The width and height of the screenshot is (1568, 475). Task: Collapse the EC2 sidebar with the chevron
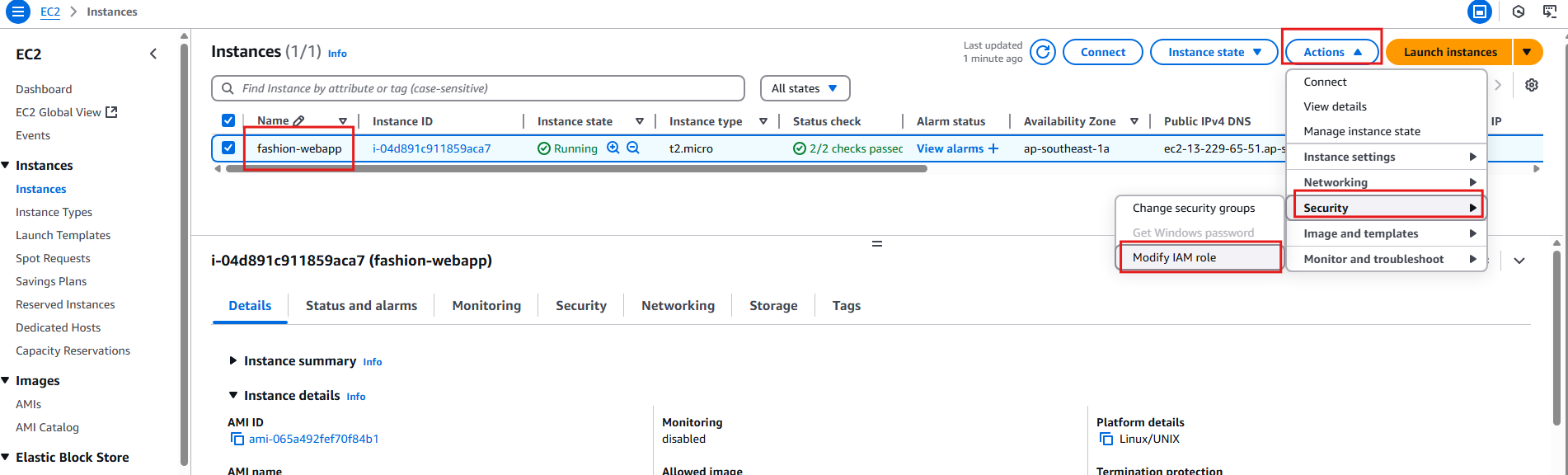pyautogui.click(x=153, y=54)
